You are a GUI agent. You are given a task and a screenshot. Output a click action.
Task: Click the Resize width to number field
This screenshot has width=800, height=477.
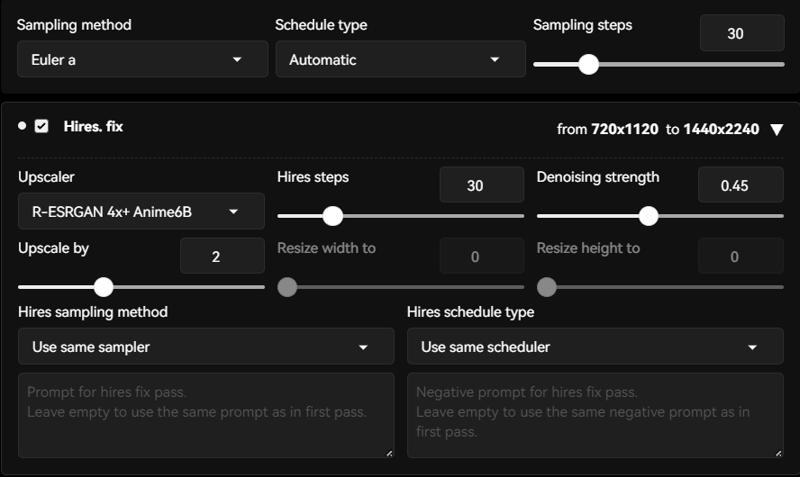(482, 256)
